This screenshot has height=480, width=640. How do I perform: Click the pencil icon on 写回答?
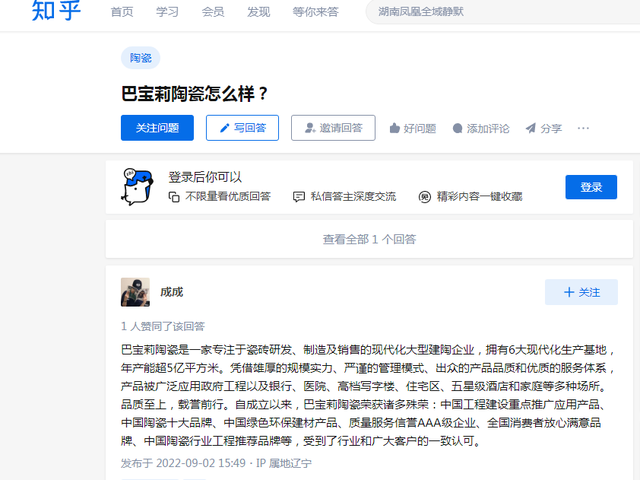(x=224, y=128)
